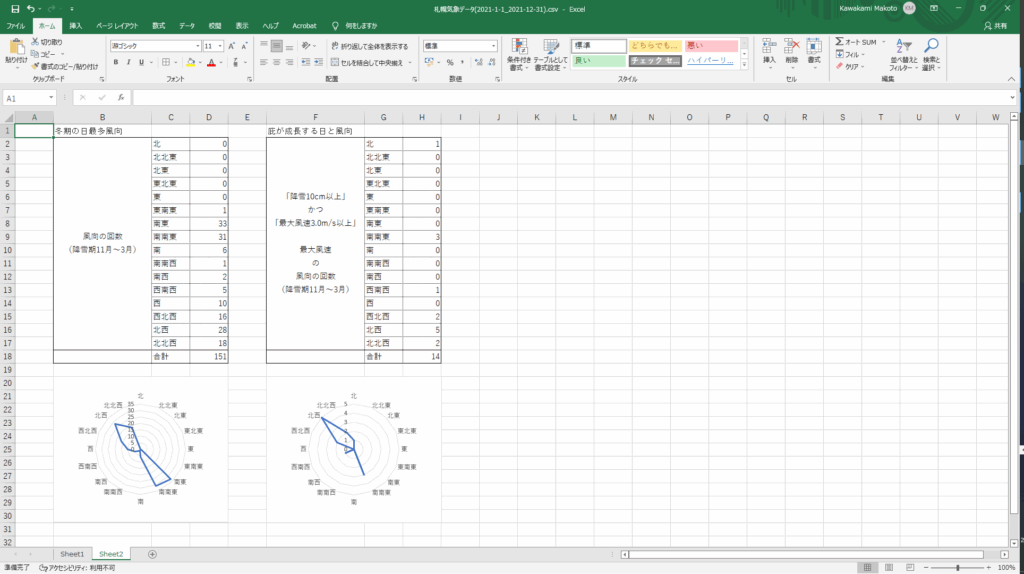Switch to the Sheet1 worksheet tab
Viewport: 1024px width, 574px height.
[72, 553]
